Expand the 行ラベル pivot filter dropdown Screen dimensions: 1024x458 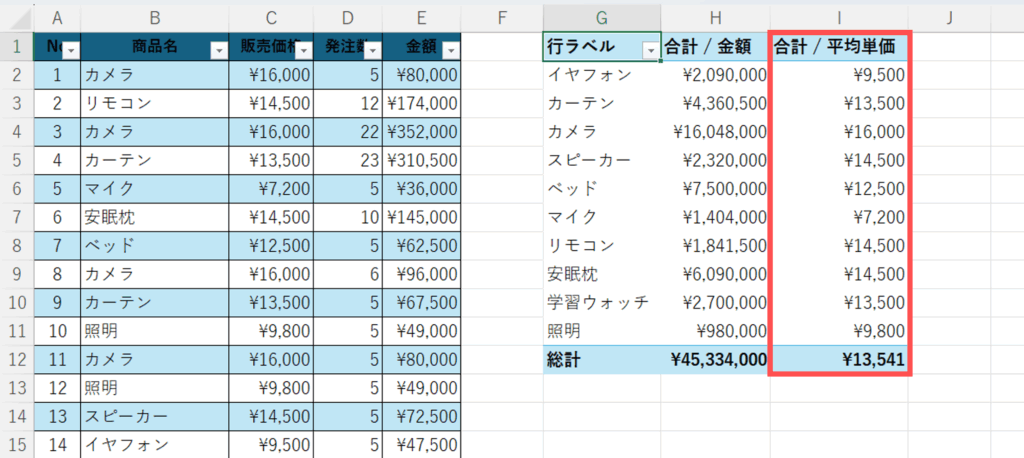651,50
